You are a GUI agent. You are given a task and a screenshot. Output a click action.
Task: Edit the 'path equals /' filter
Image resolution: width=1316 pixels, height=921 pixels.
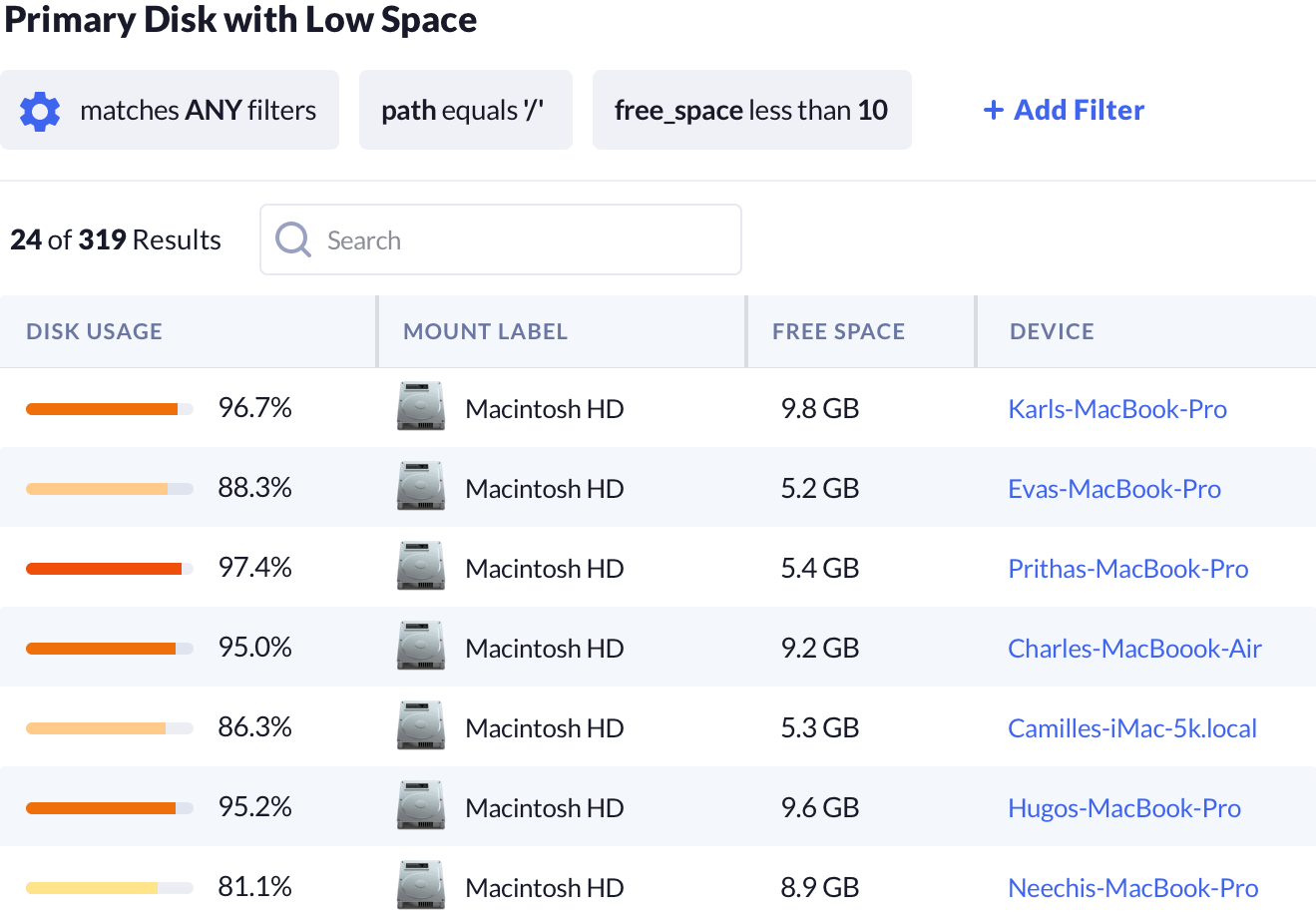[x=464, y=111]
